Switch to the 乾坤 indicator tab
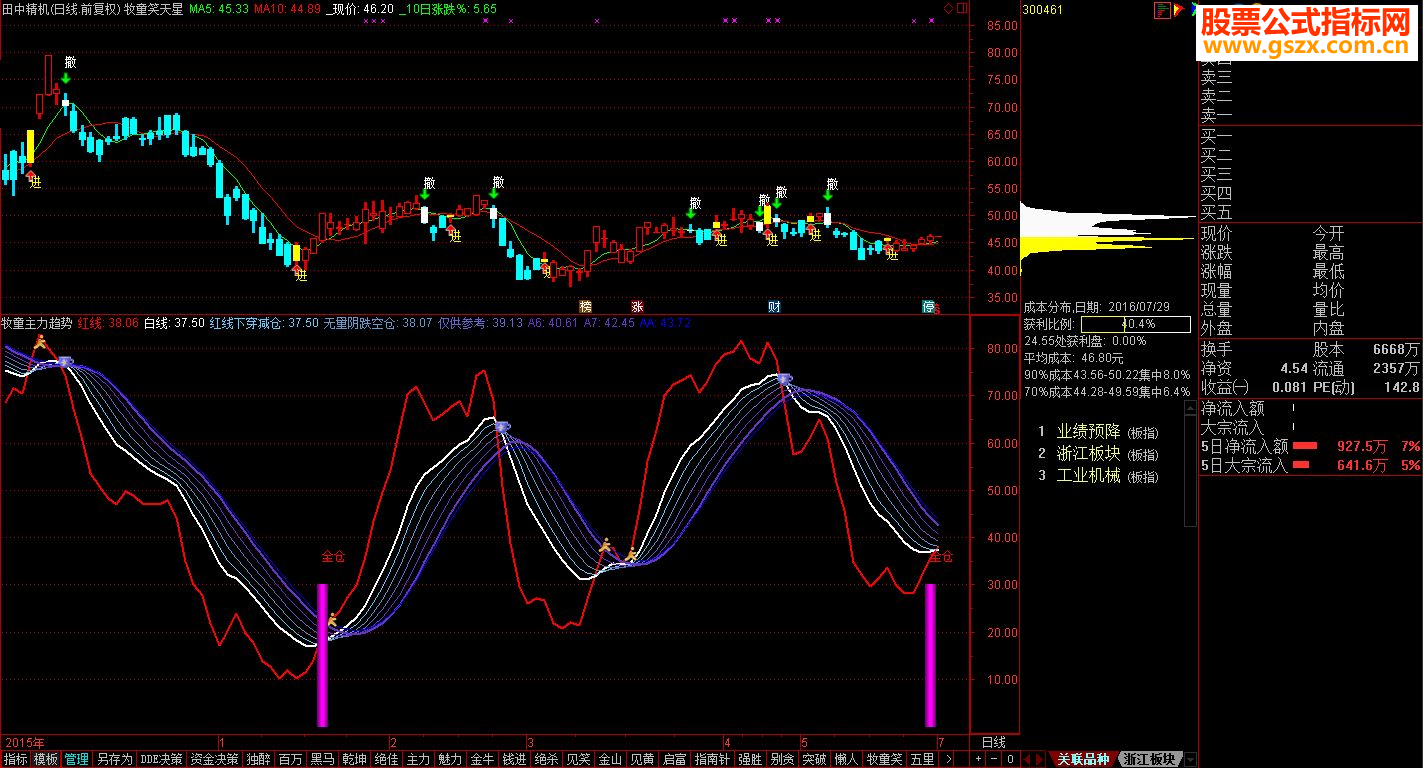Viewport: 1423px width, 768px height. tap(354, 760)
